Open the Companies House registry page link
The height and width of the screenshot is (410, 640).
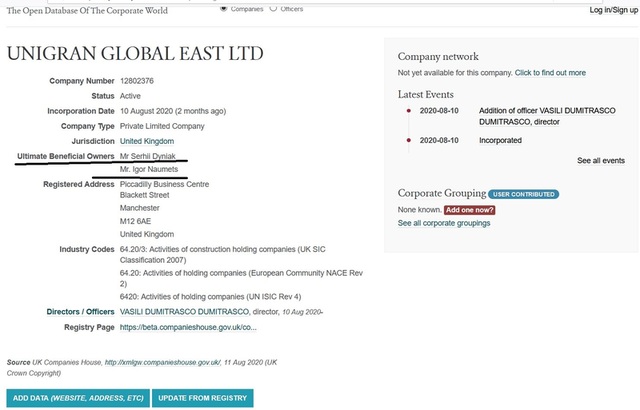point(188,327)
